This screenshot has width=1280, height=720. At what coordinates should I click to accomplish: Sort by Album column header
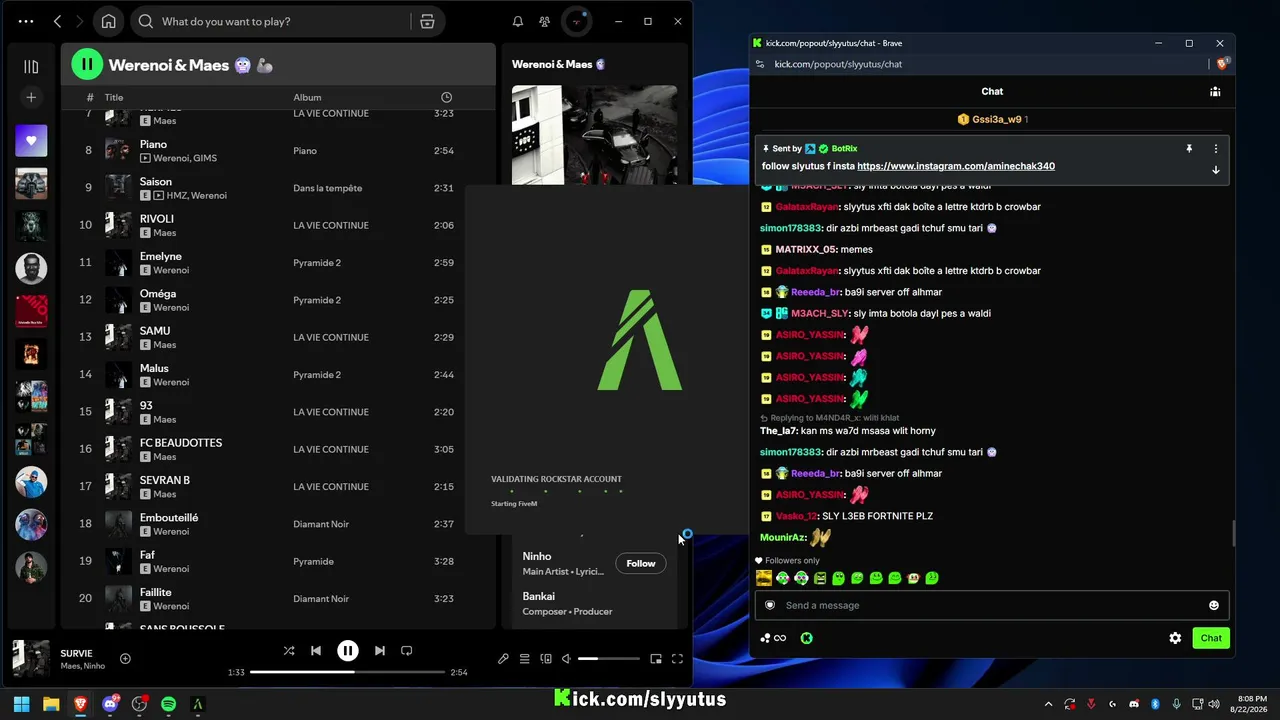click(x=307, y=97)
